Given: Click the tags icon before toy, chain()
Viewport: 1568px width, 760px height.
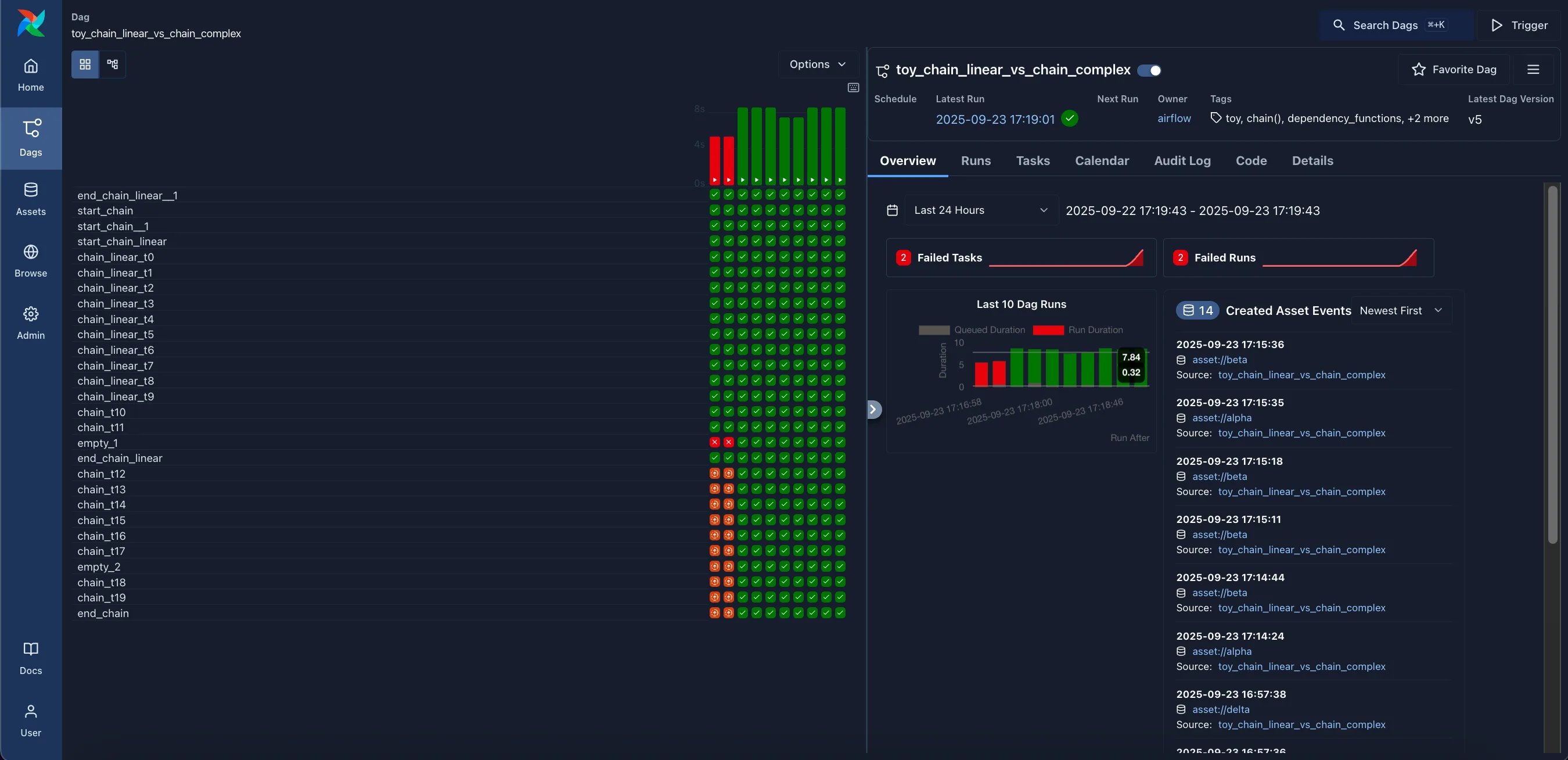Looking at the screenshot, I should (x=1215, y=118).
